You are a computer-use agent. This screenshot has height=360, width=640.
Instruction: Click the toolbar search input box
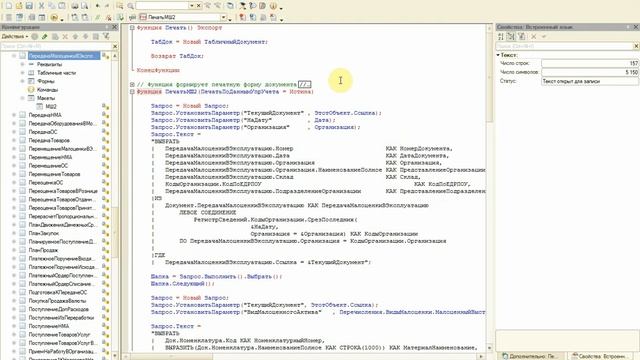162,6
